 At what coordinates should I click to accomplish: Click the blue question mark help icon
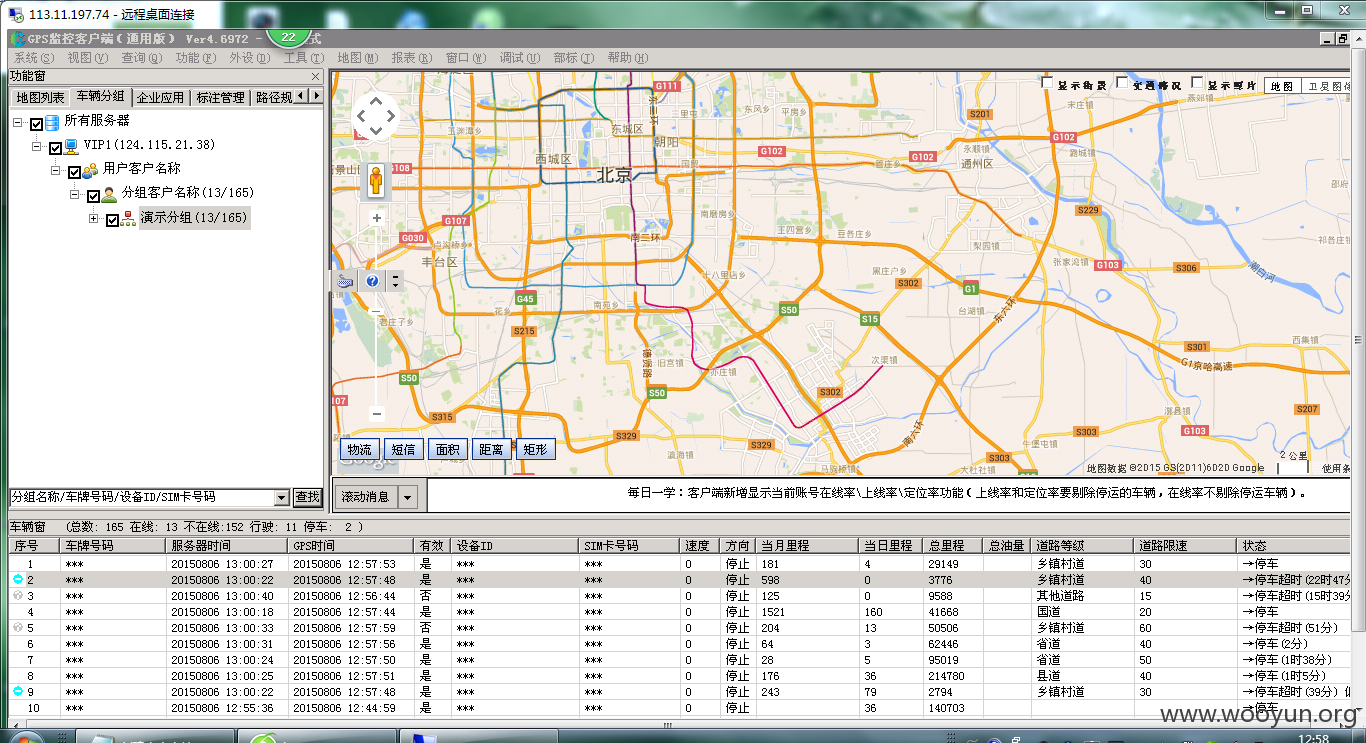point(372,282)
